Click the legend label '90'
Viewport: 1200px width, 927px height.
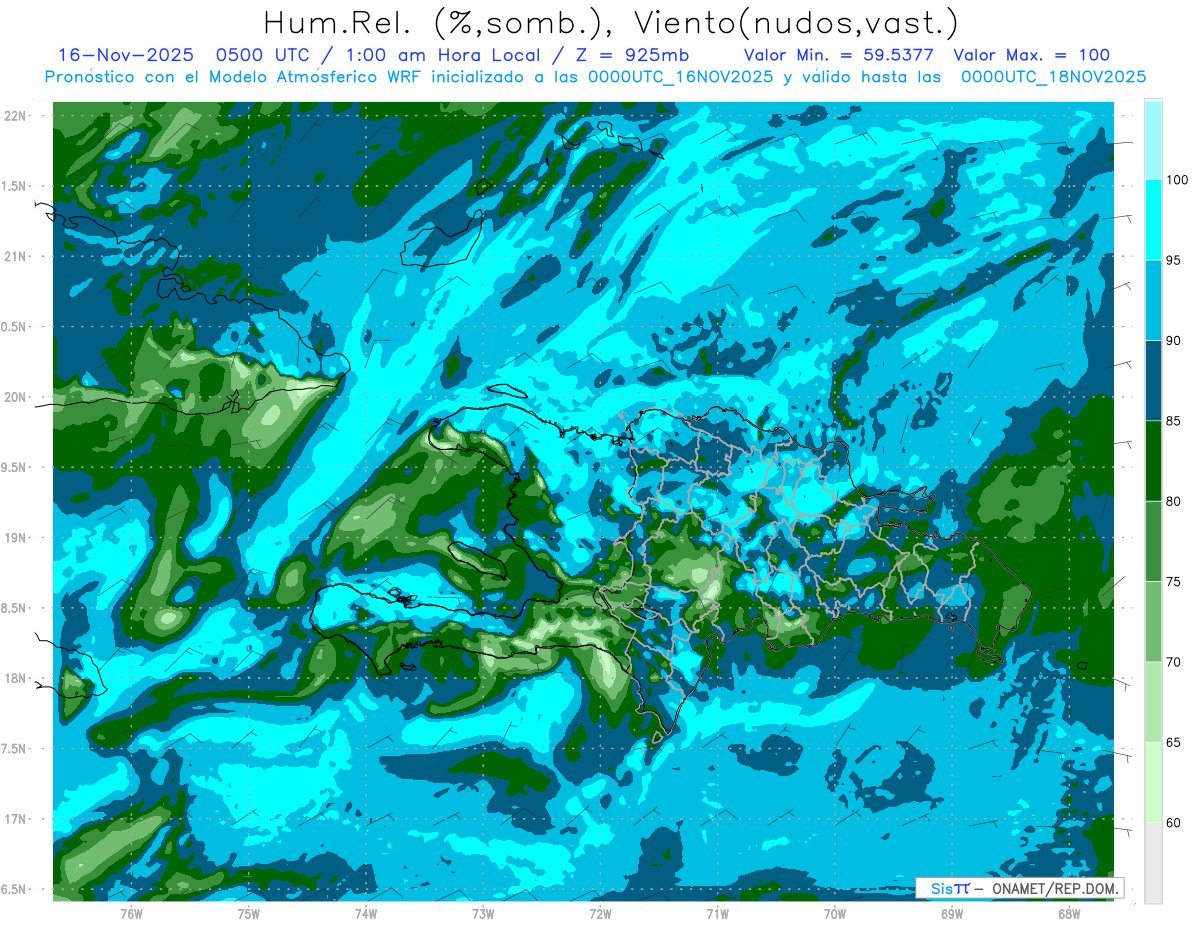pos(1174,341)
